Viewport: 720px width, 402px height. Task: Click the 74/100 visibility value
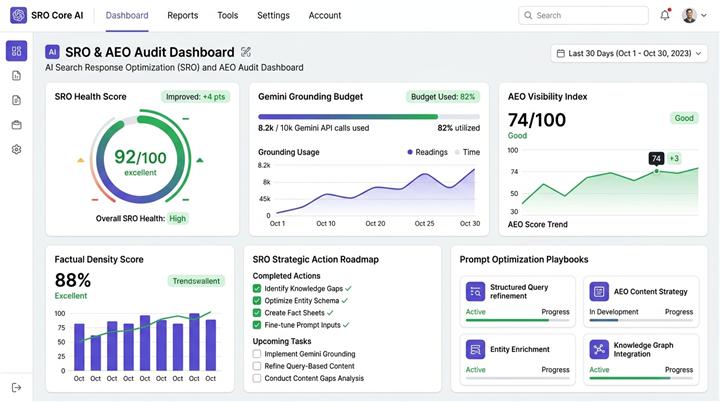(537, 120)
